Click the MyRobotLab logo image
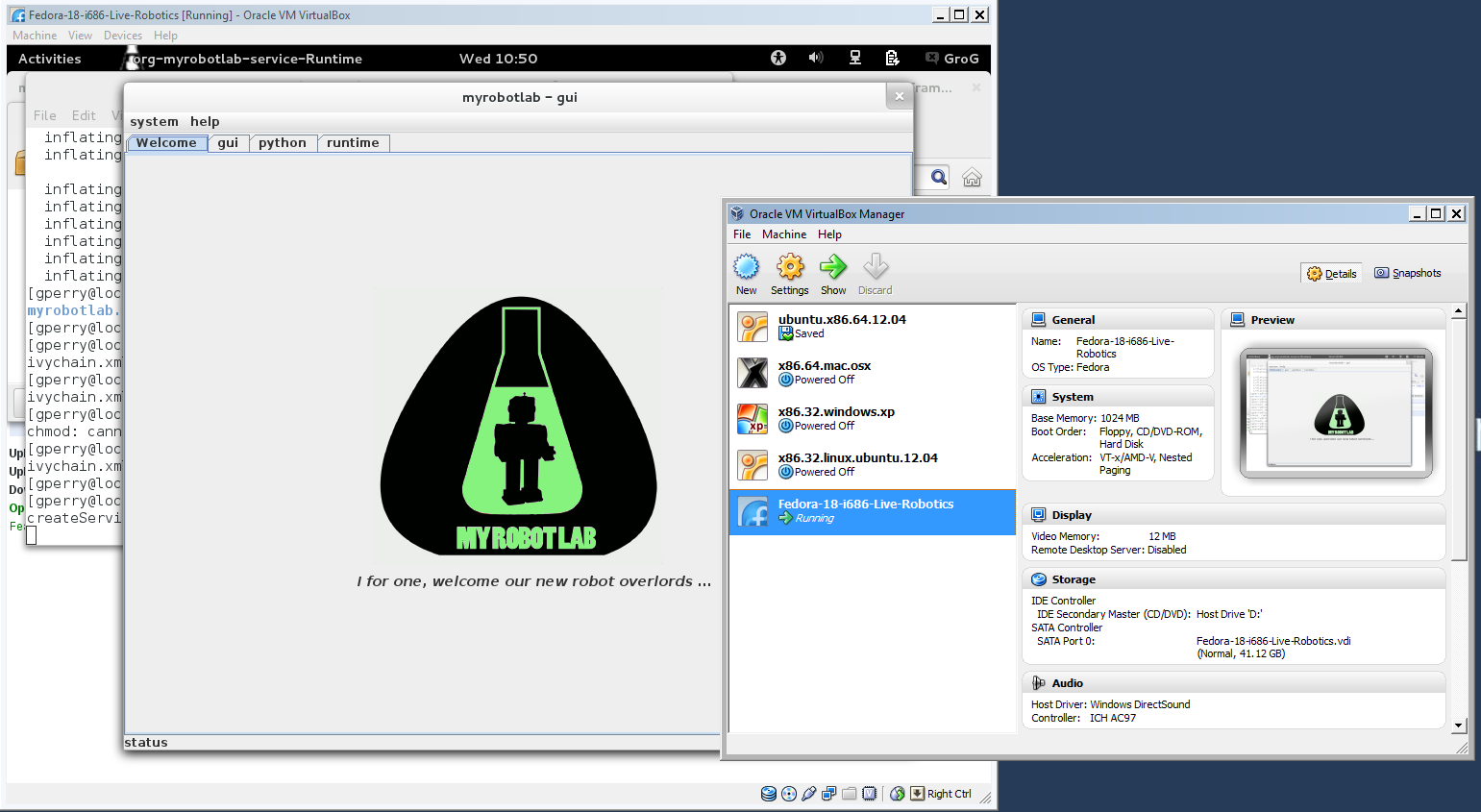 click(519, 426)
